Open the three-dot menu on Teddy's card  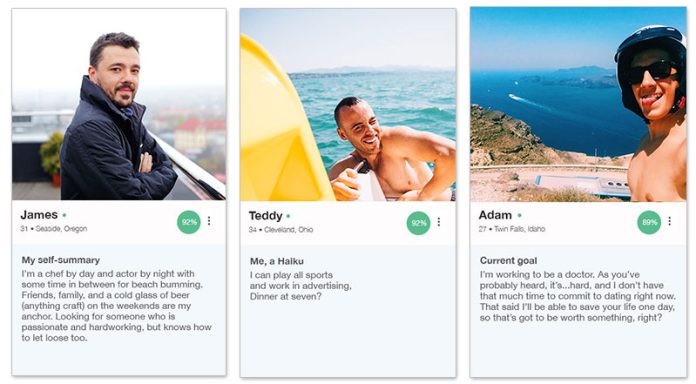[x=439, y=222]
